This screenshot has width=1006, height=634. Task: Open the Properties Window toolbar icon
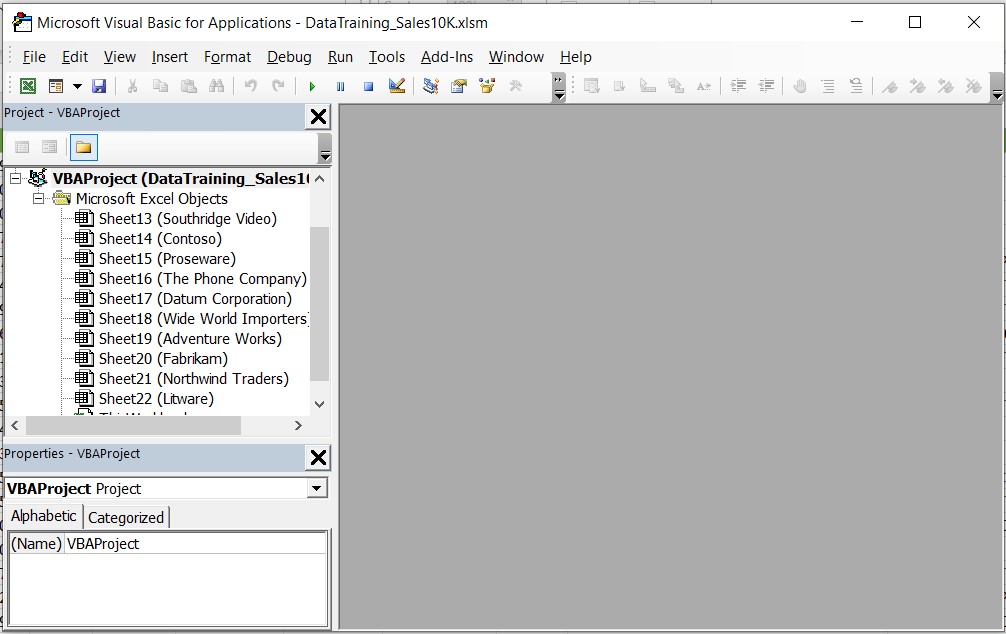click(x=459, y=86)
